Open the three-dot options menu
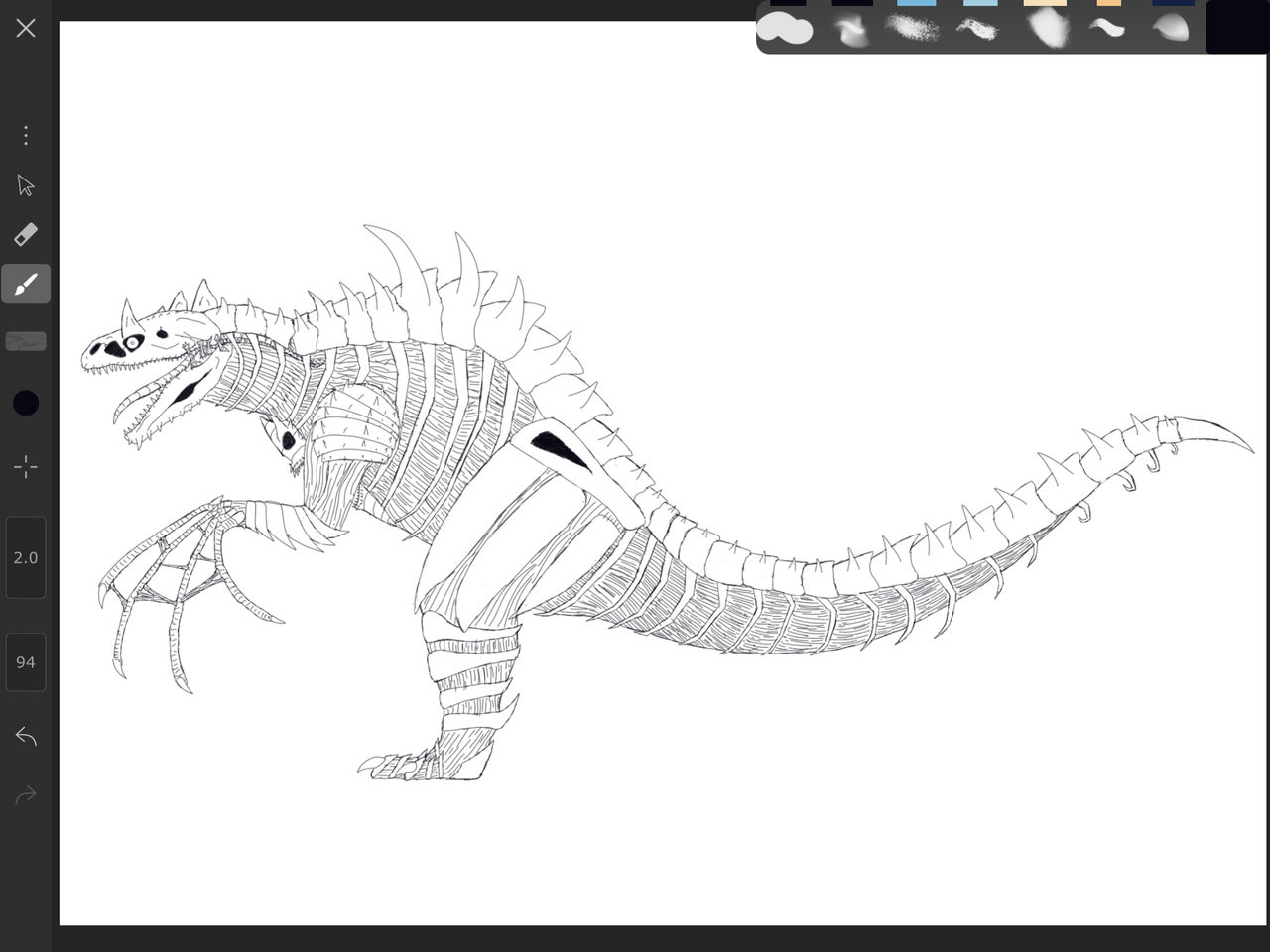 [26, 135]
